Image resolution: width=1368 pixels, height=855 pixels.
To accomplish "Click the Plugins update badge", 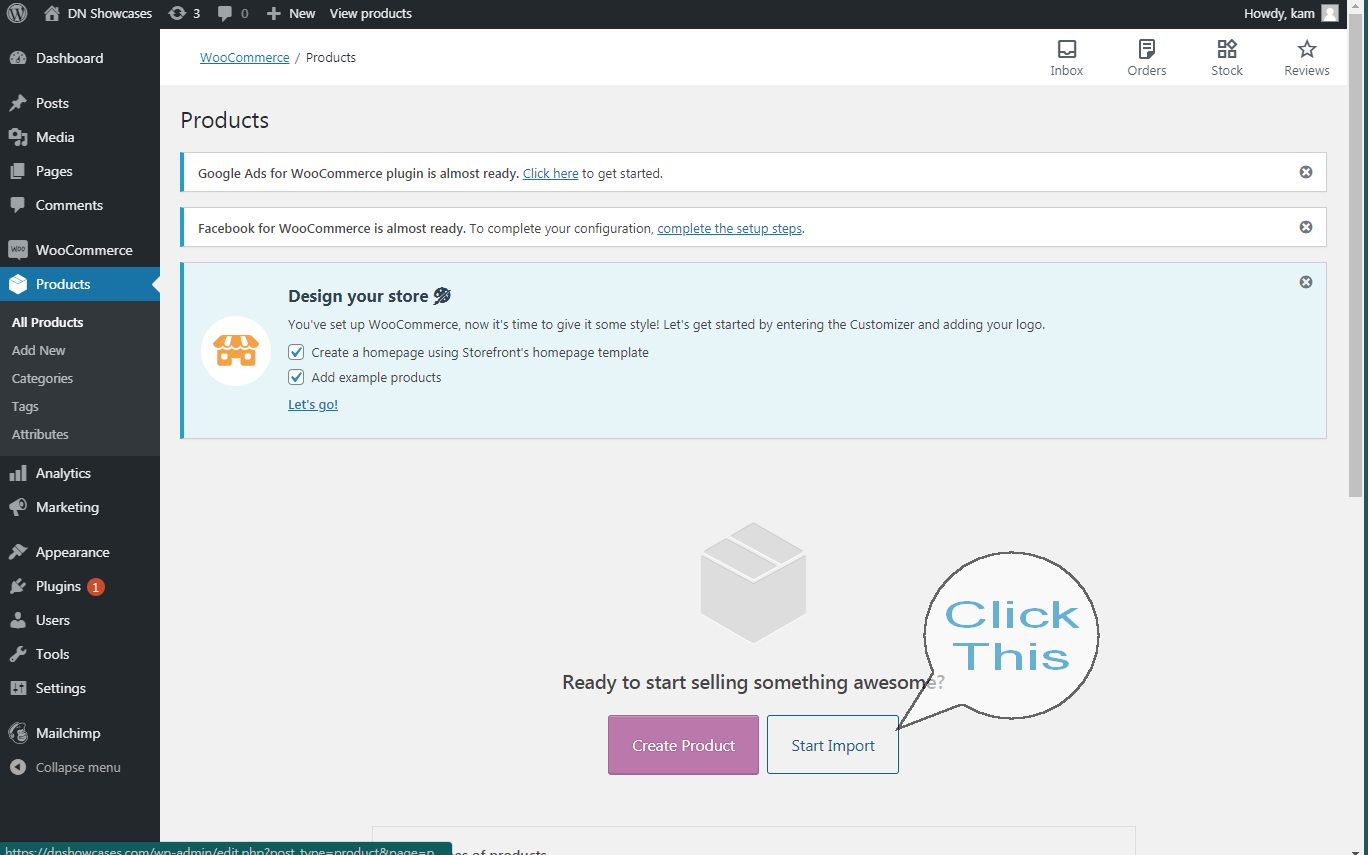I will click(96, 587).
